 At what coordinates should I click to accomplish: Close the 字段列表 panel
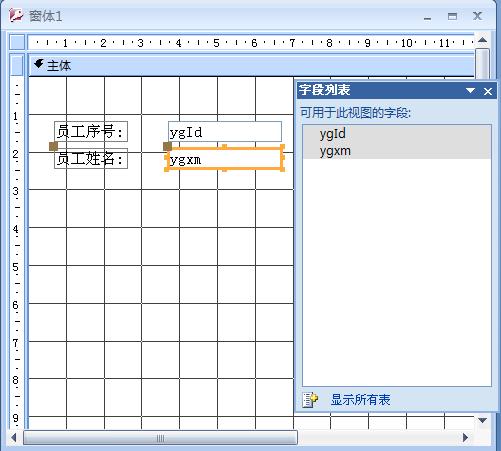coord(488,91)
